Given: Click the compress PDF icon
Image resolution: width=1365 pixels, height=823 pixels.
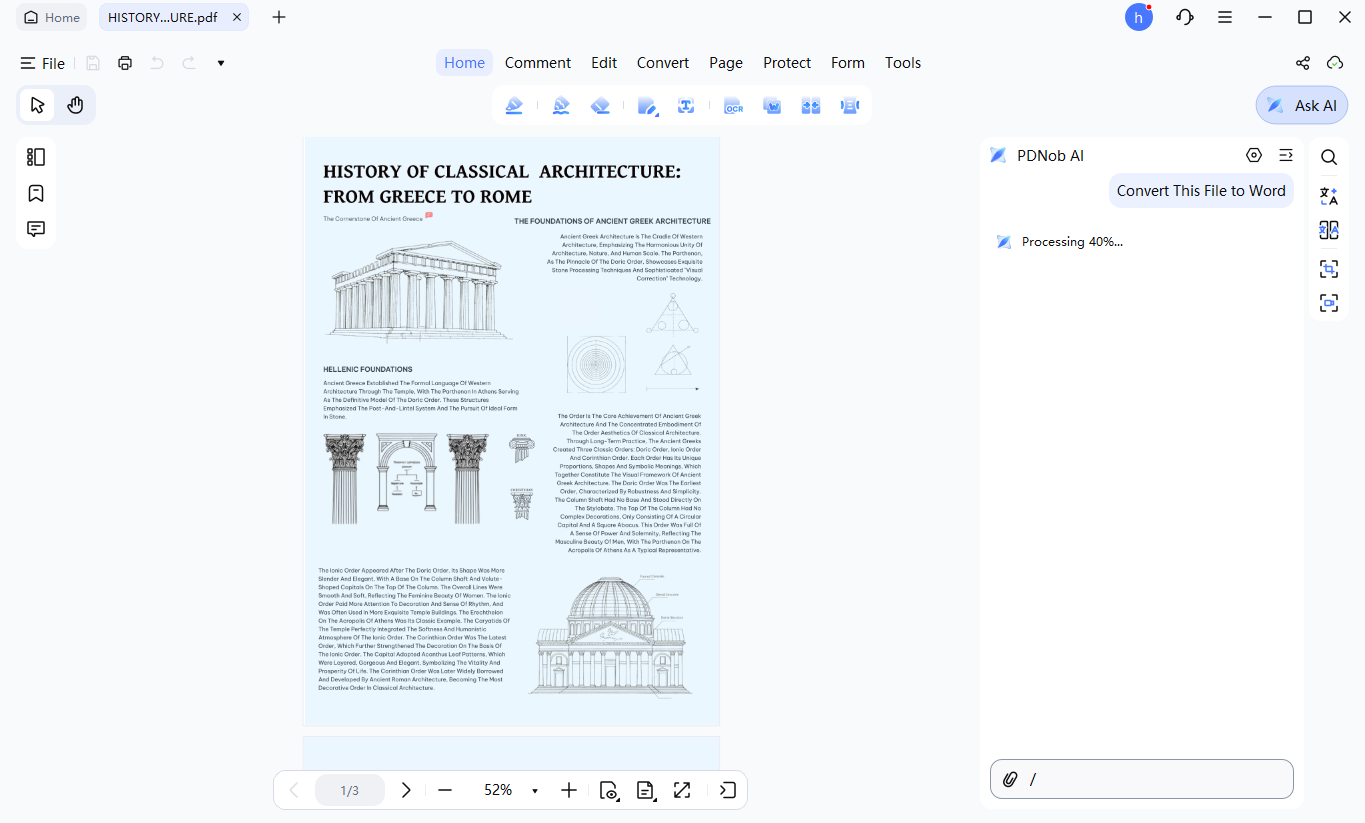Looking at the screenshot, I should point(850,105).
